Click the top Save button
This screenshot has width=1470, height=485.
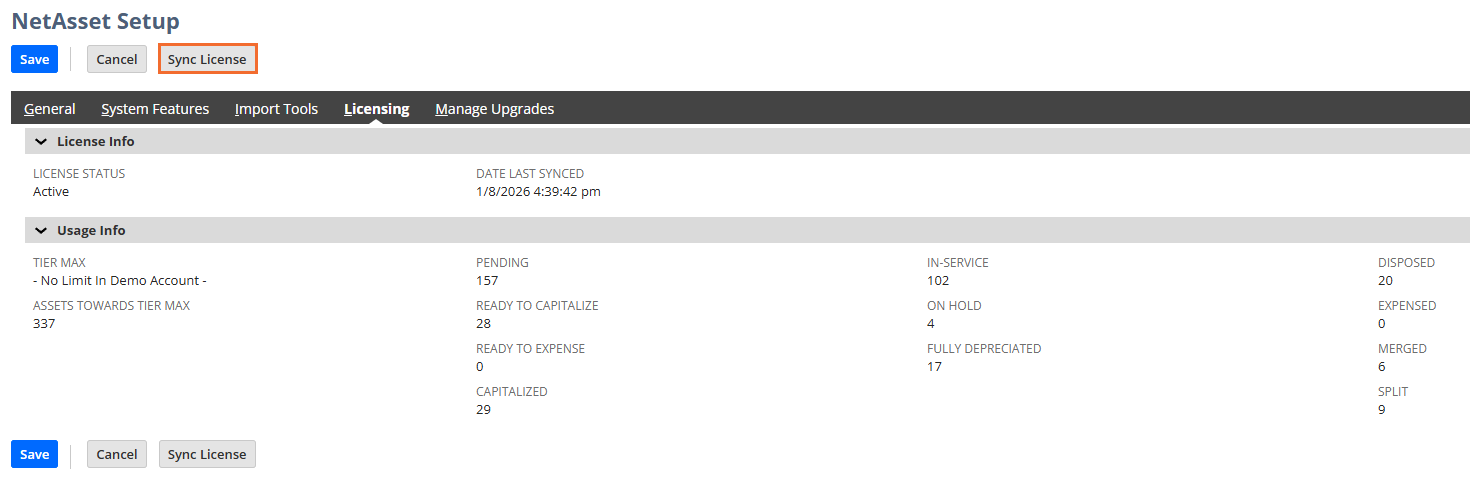click(34, 59)
